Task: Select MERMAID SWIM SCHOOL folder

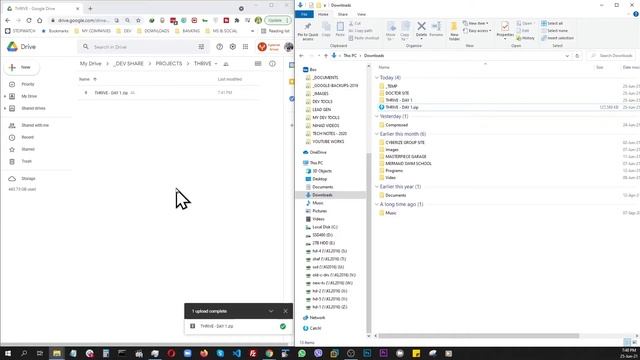Action: pyautogui.click(x=408, y=164)
